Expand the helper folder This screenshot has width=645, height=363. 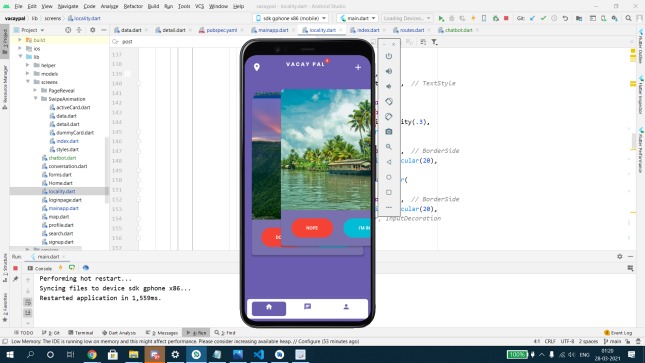pyautogui.click(x=28, y=65)
